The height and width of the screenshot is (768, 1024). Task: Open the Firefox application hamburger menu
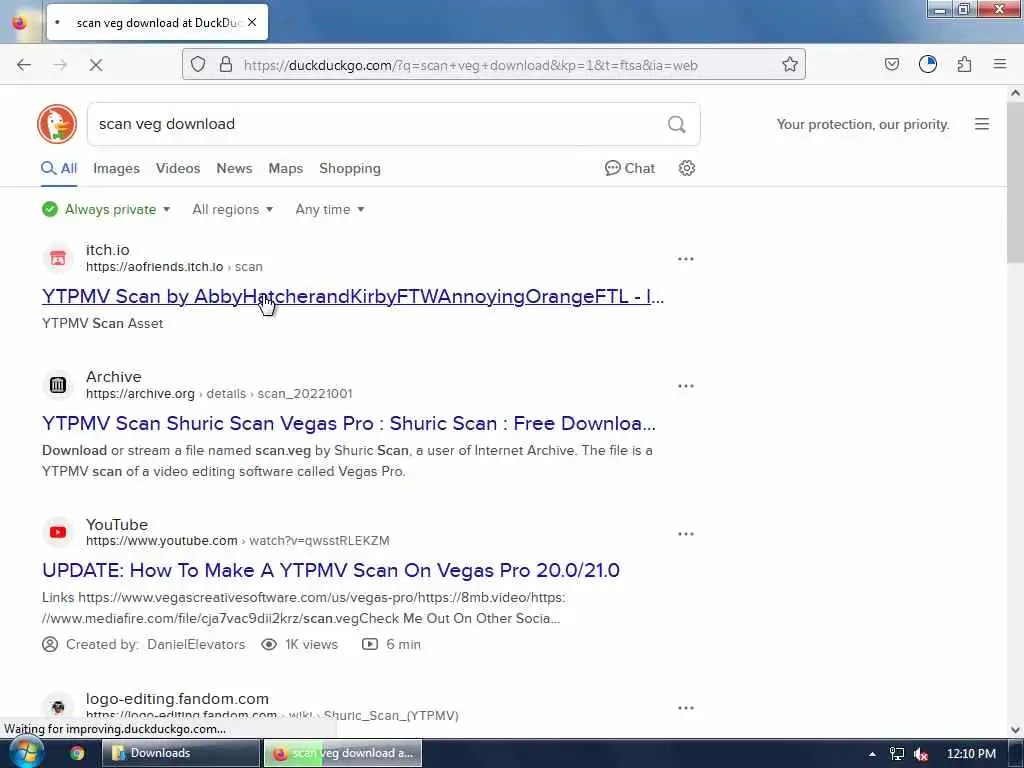(1000, 64)
